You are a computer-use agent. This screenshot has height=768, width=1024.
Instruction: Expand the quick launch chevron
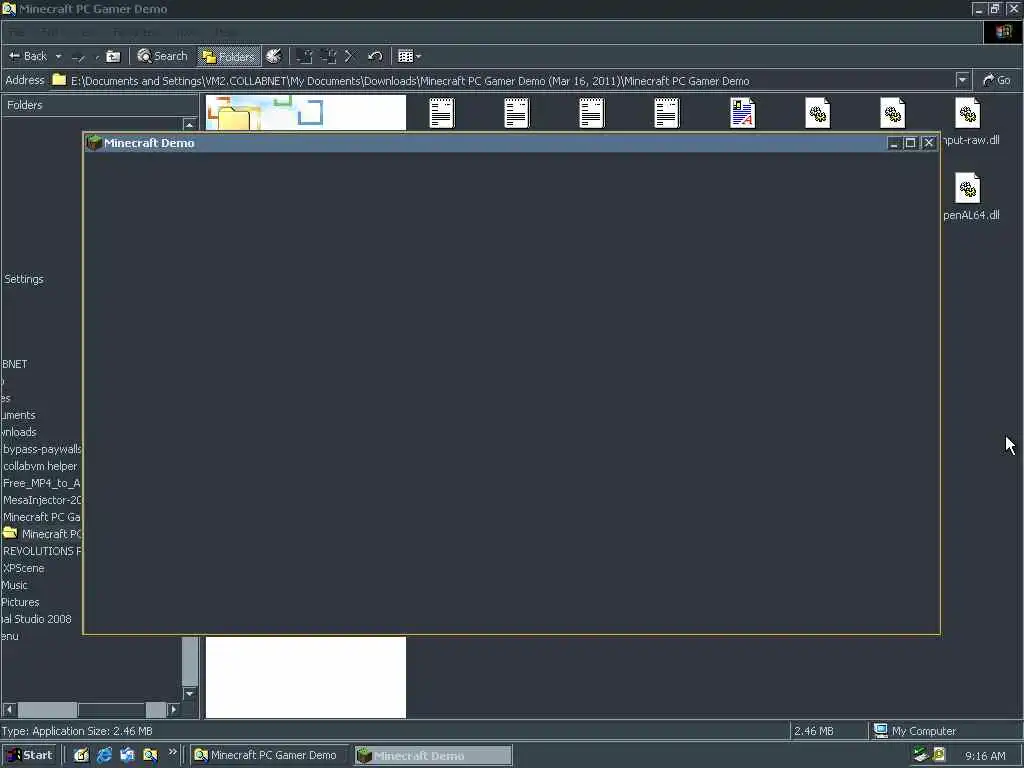coord(172,752)
